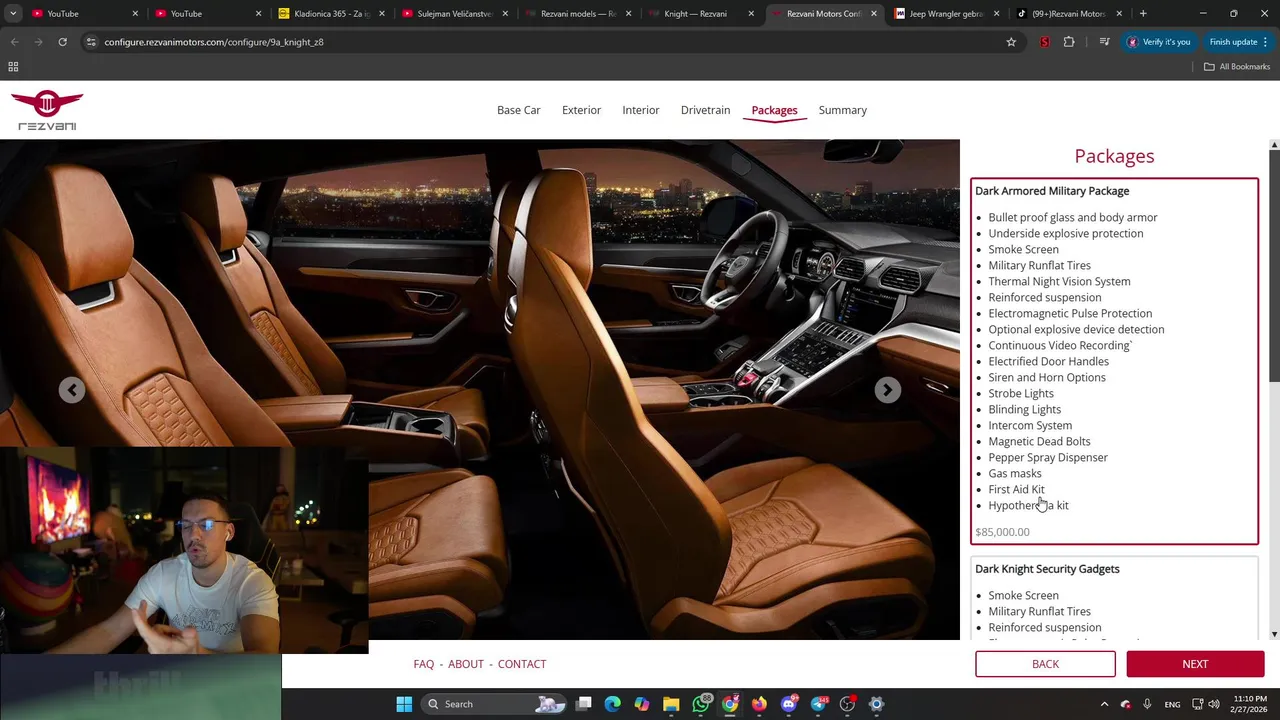1280x720 pixels.
Task: Show hidden system tray icons
Action: click(1104, 704)
